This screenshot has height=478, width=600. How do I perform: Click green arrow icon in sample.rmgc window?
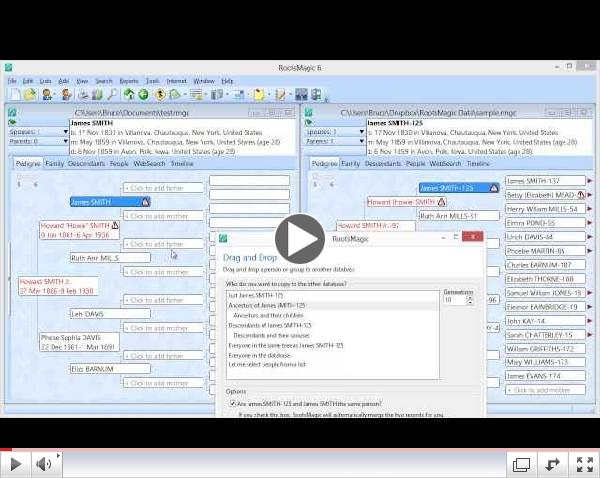tap(308, 122)
